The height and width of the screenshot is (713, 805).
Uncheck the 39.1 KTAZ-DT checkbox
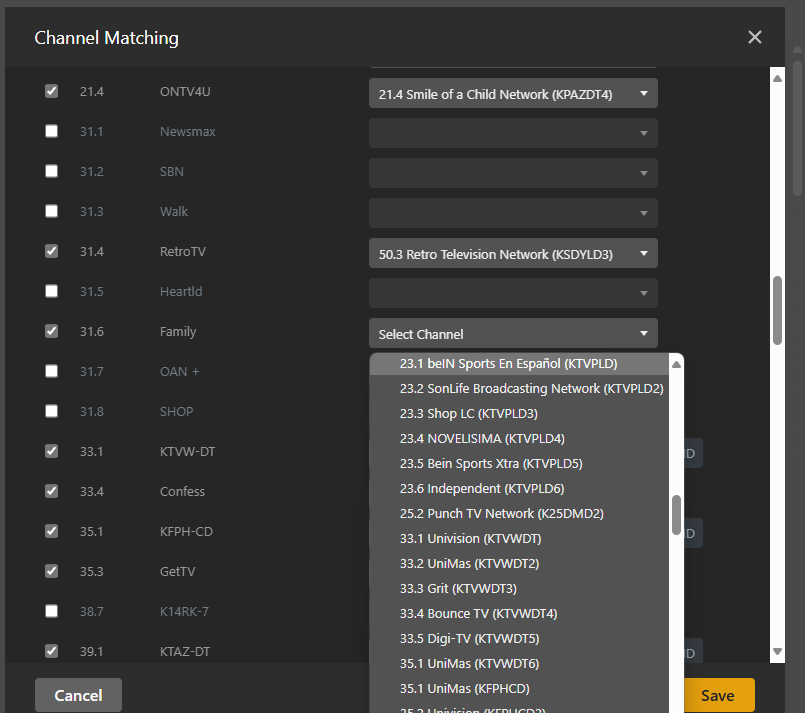coord(51,651)
